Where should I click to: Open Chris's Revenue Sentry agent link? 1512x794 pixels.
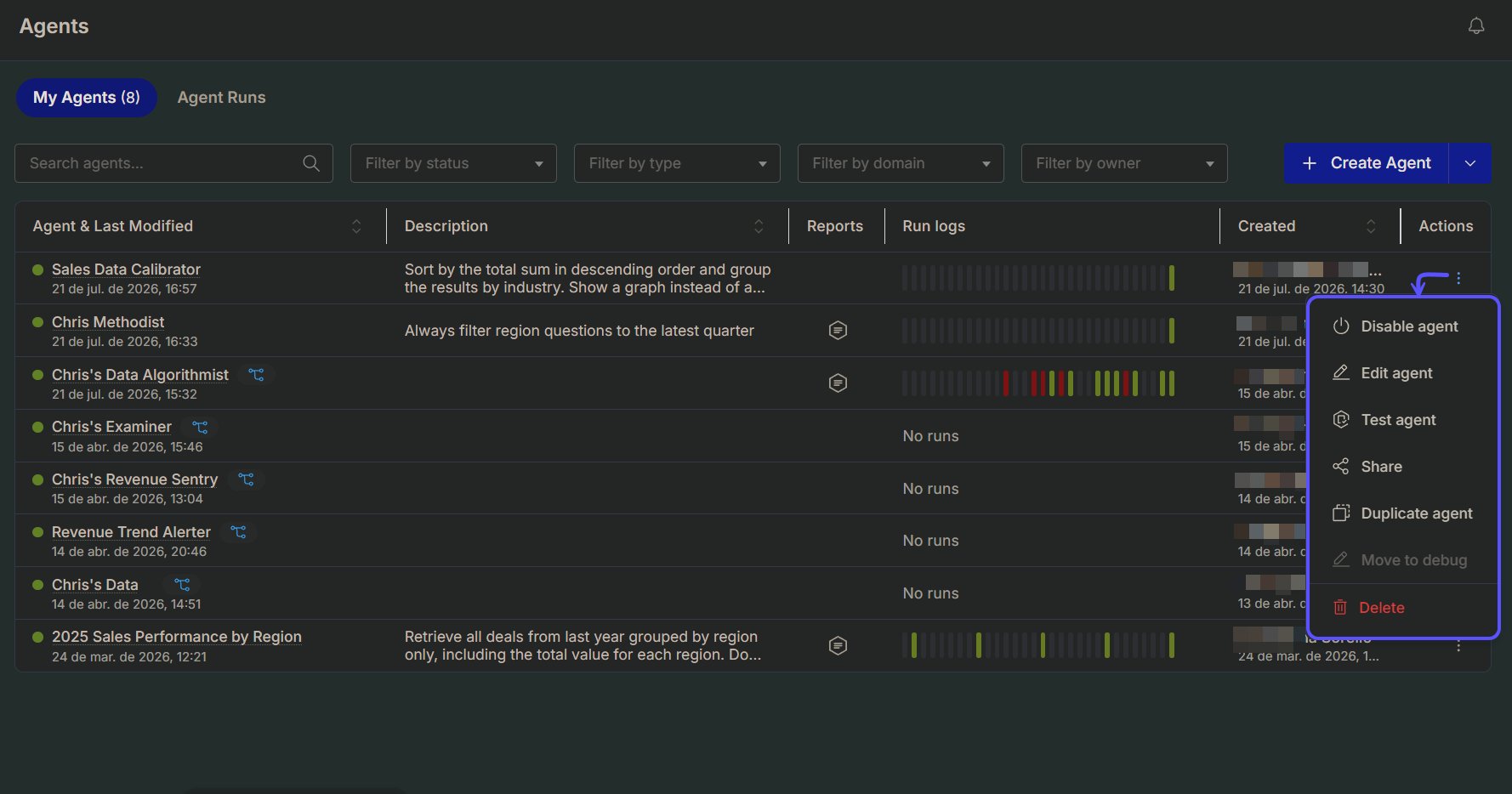coord(134,479)
